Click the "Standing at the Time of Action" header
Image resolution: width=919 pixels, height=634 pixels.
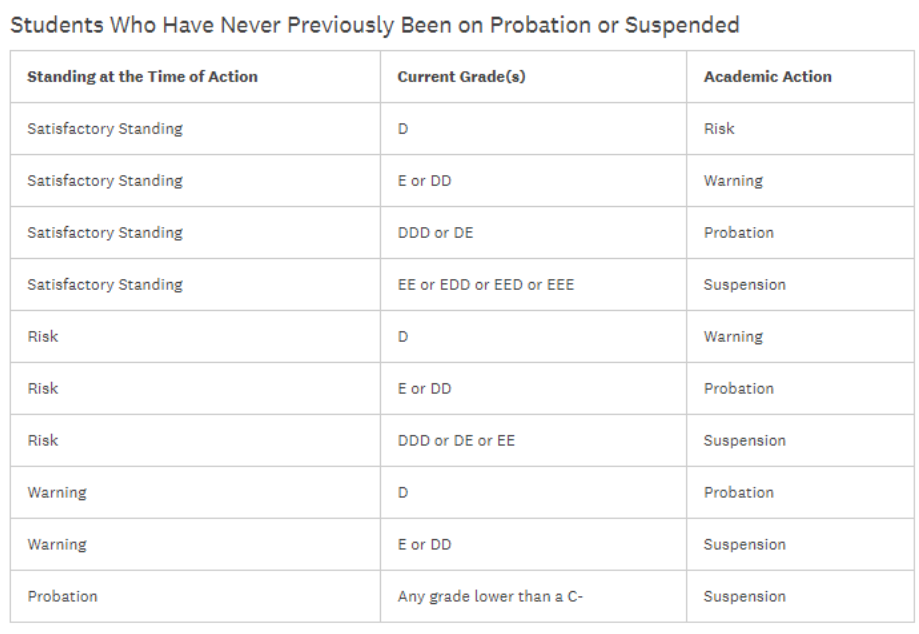tap(142, 77)
